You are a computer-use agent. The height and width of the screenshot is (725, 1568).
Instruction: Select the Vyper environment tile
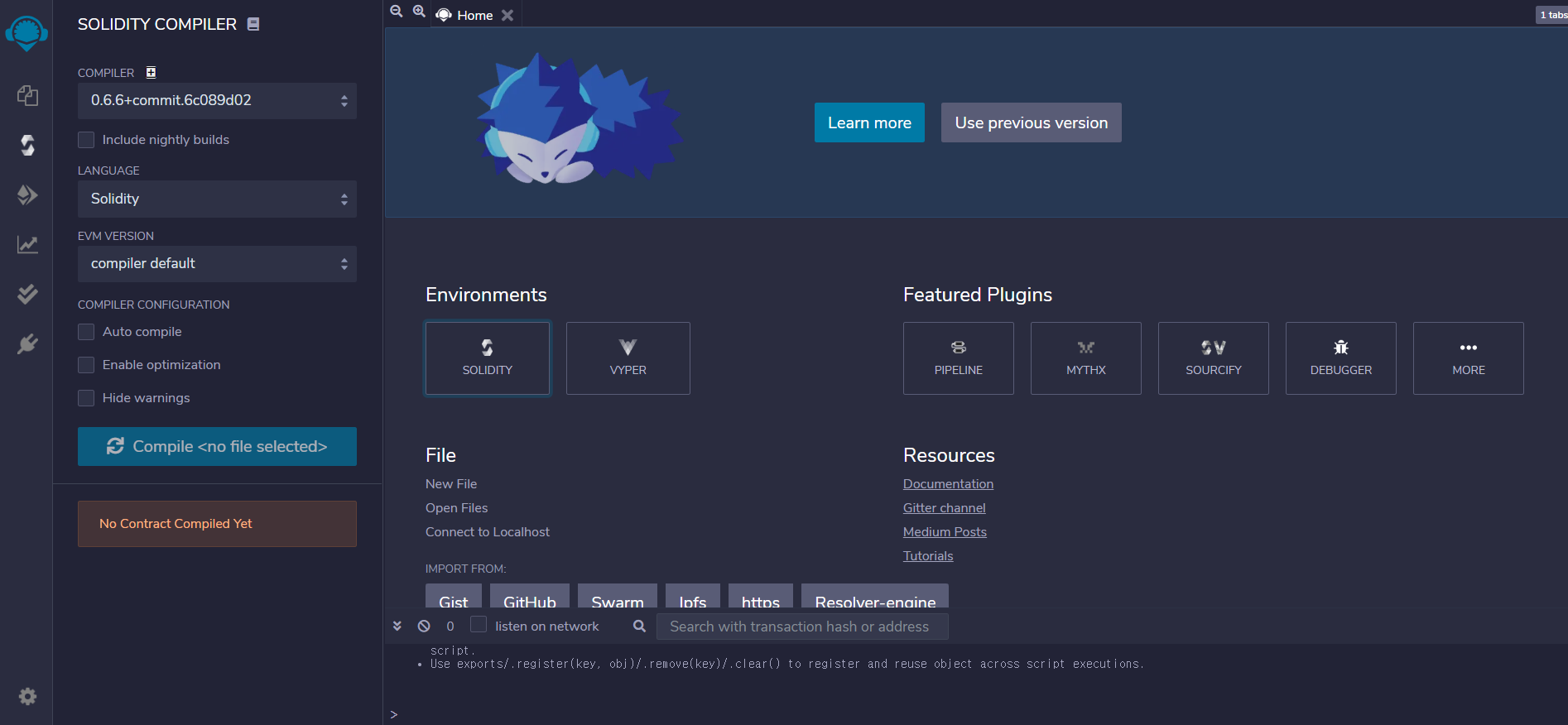[x=628, y=358]
